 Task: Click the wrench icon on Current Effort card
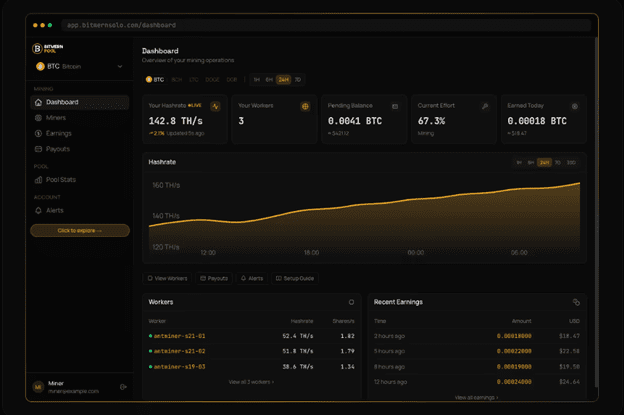point(485,106)
